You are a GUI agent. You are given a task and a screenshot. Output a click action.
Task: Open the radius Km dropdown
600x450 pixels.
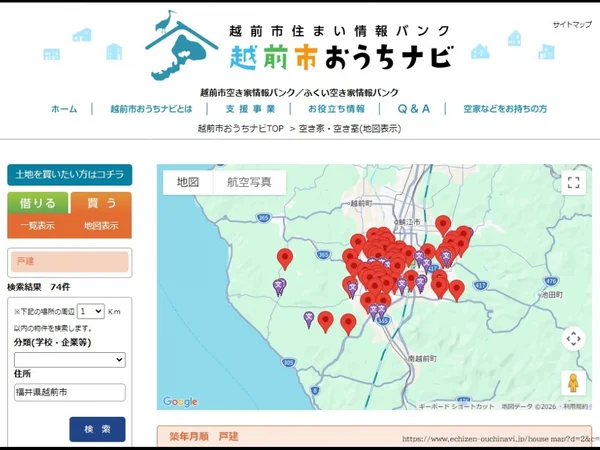coord(90,311)
